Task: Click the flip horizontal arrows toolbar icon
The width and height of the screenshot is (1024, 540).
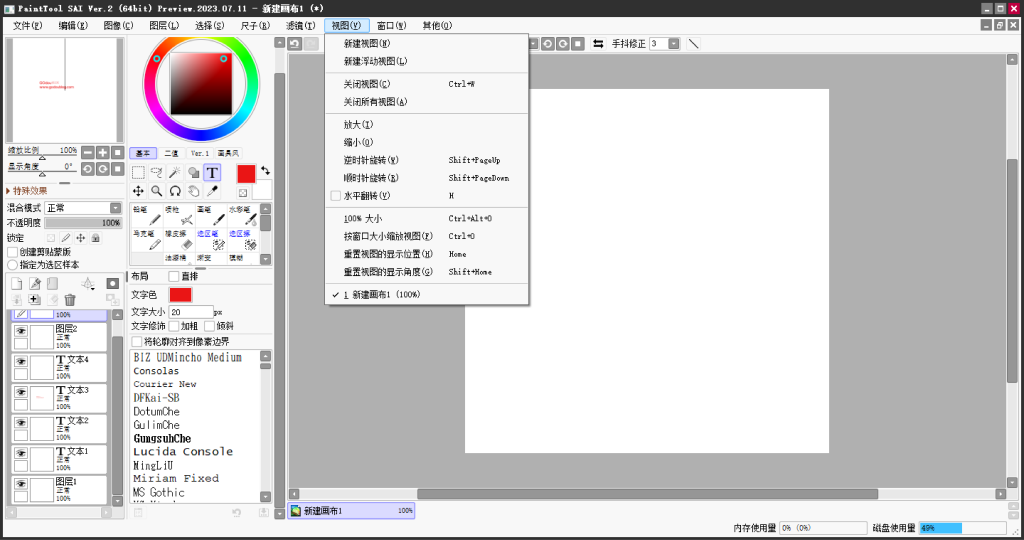Action: pyautogui.click(x=598, y=44)
